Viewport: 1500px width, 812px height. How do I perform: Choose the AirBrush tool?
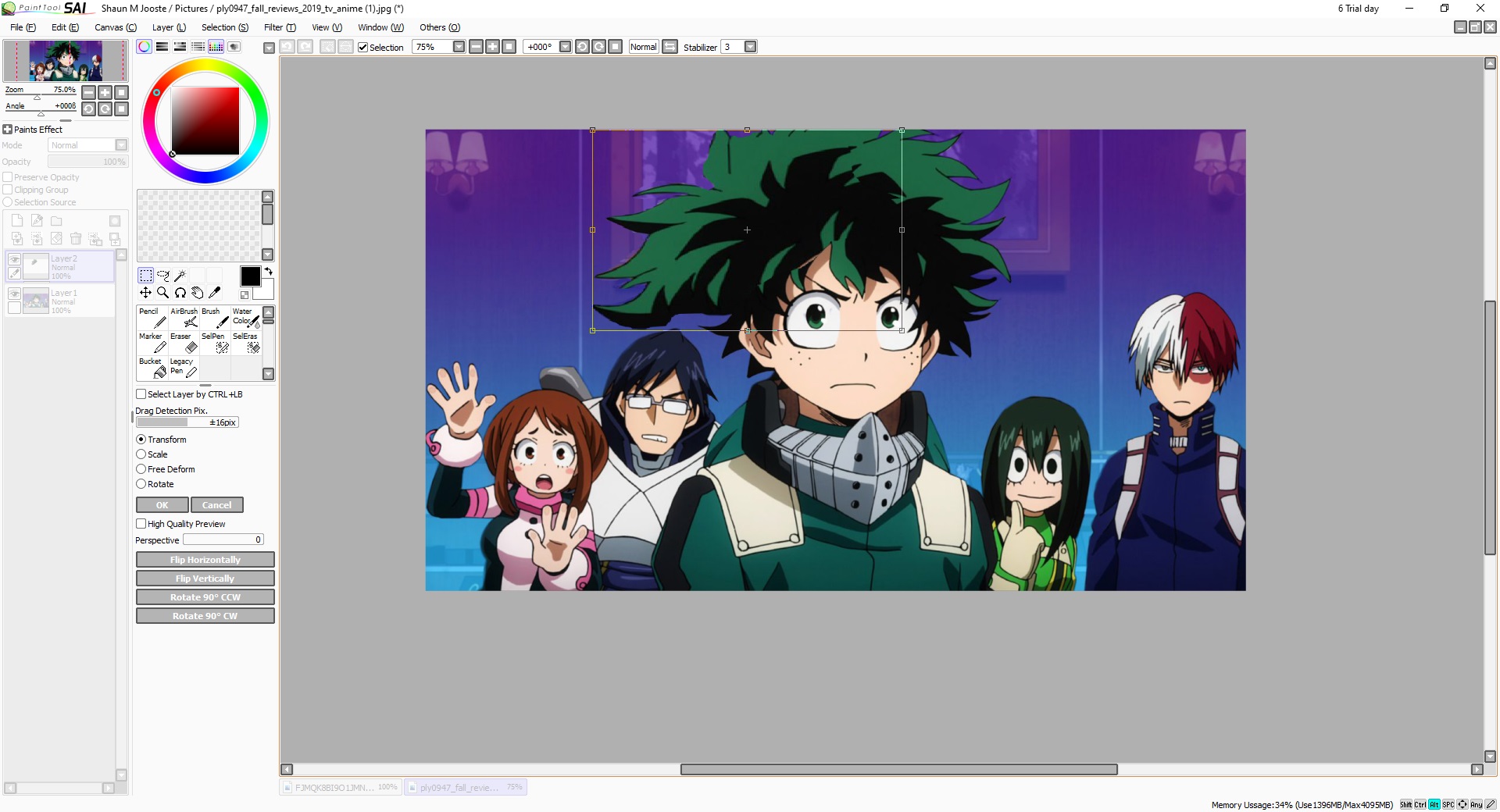tap(184, 318)
